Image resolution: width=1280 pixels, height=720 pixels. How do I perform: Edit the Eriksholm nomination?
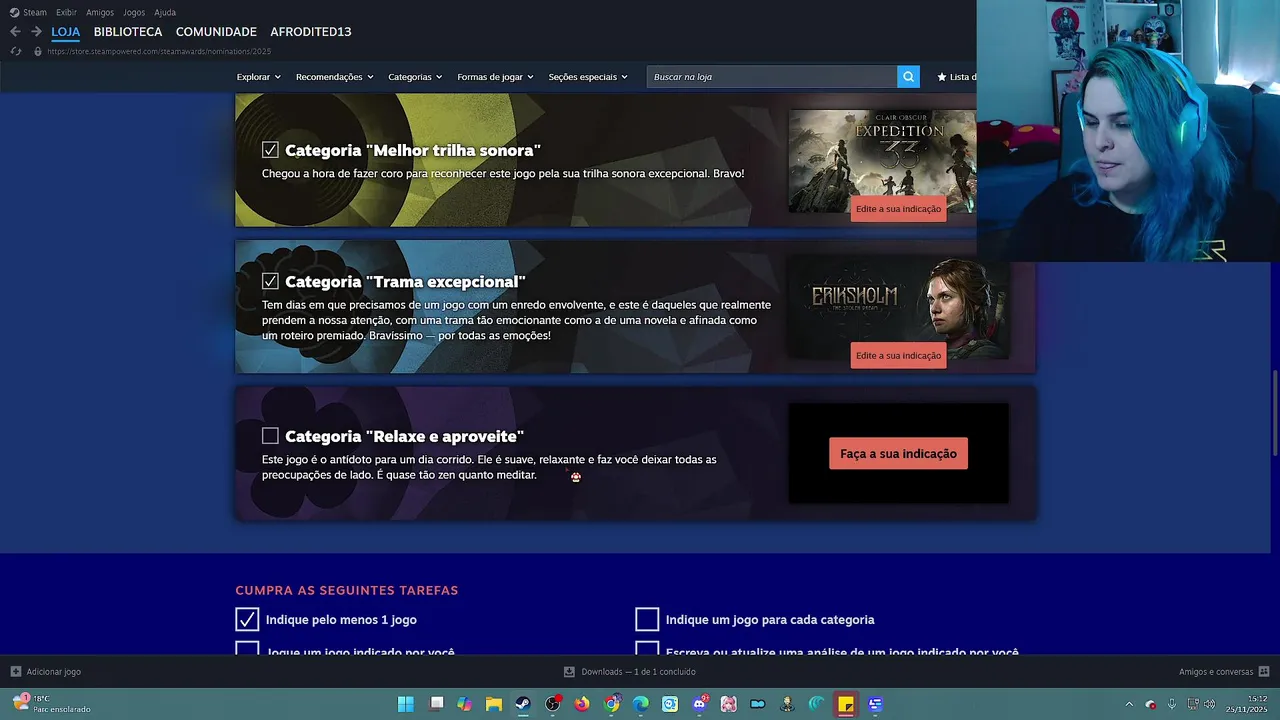(x=898, y=355)
